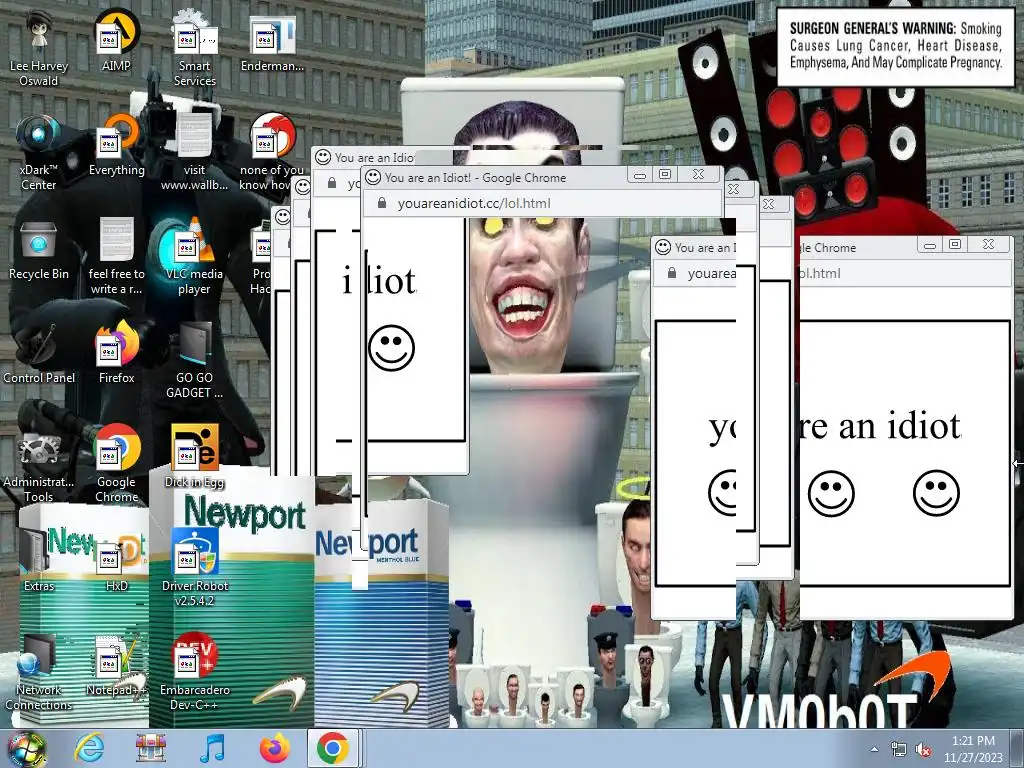Viewport: 1024px width, 768px height.
Task: Close the right Chrome window showing 'ol.html'
Action: click(988, 244)
